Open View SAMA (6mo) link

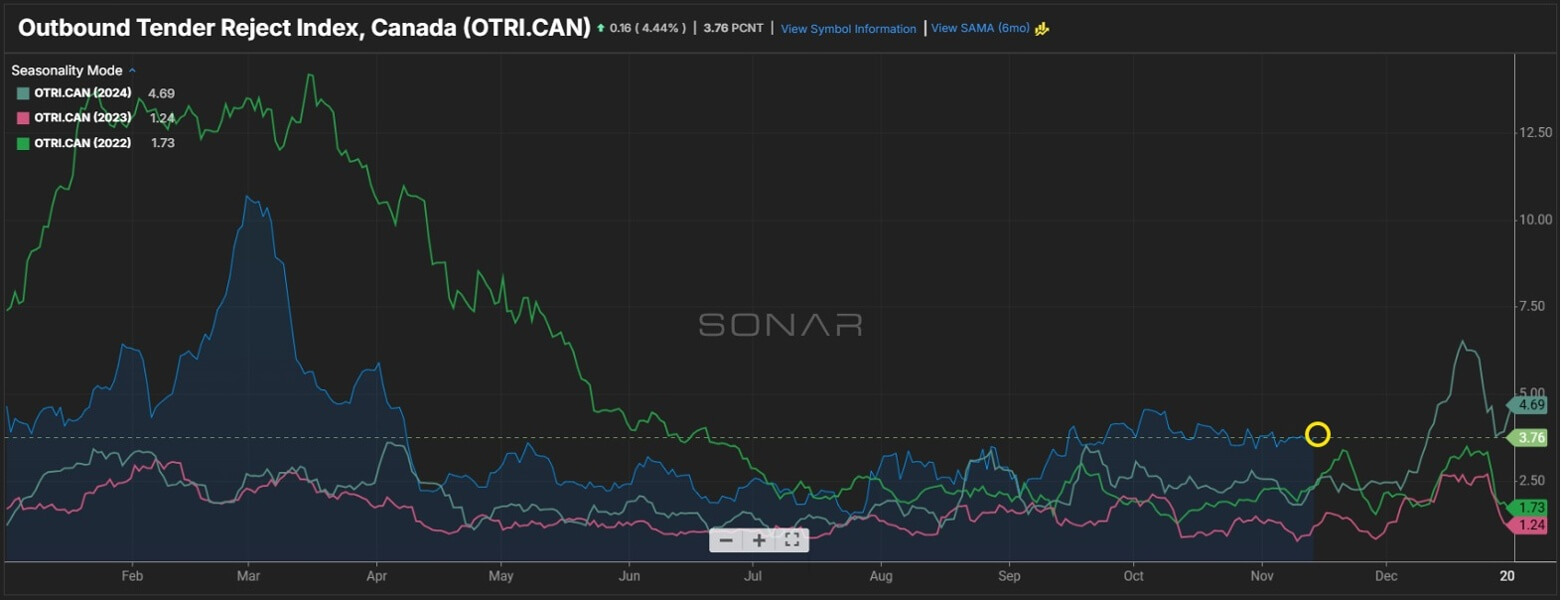pyautogui.click(x=979, y=29)
